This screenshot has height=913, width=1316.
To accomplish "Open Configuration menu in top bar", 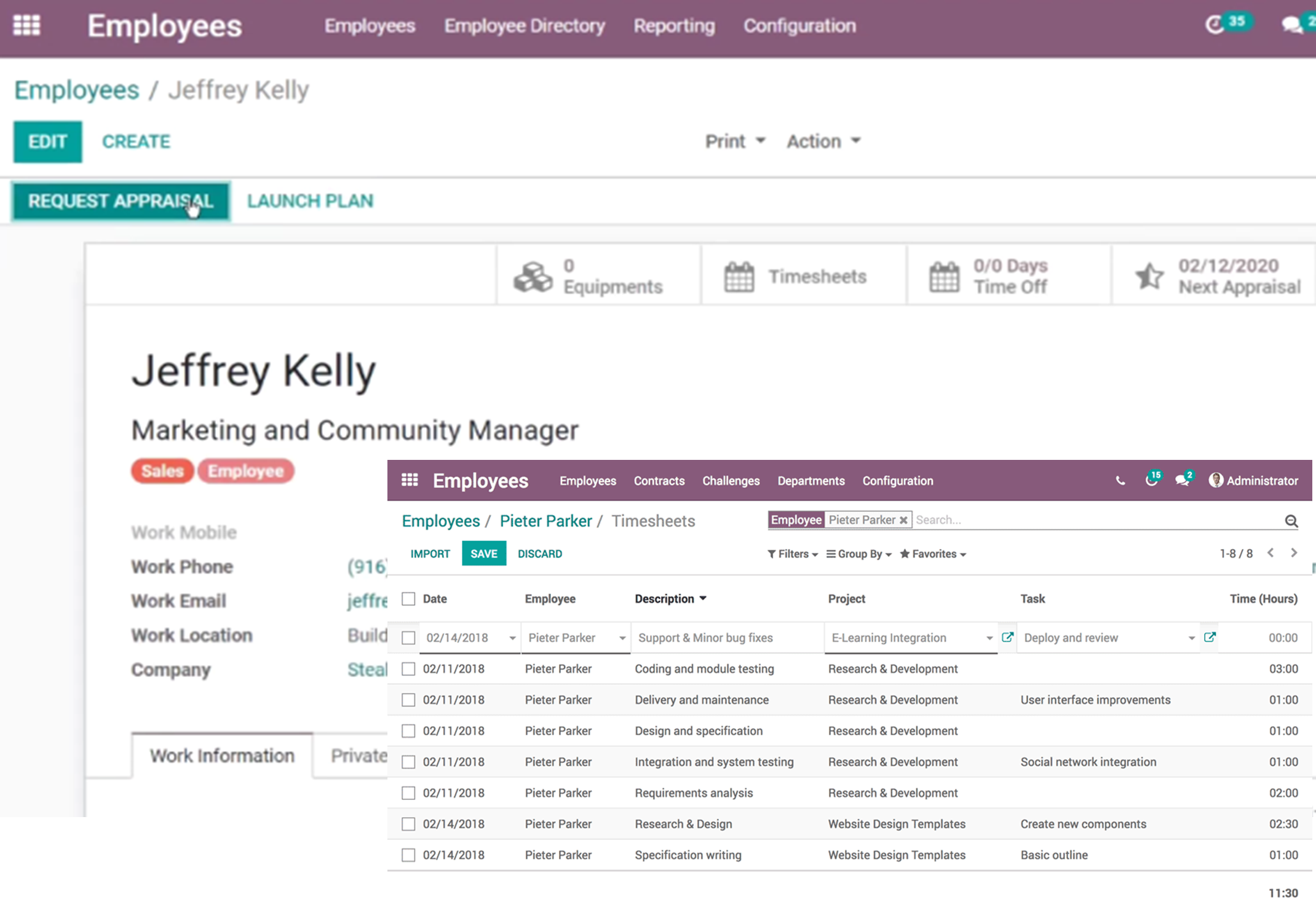I will coord(799,26).
